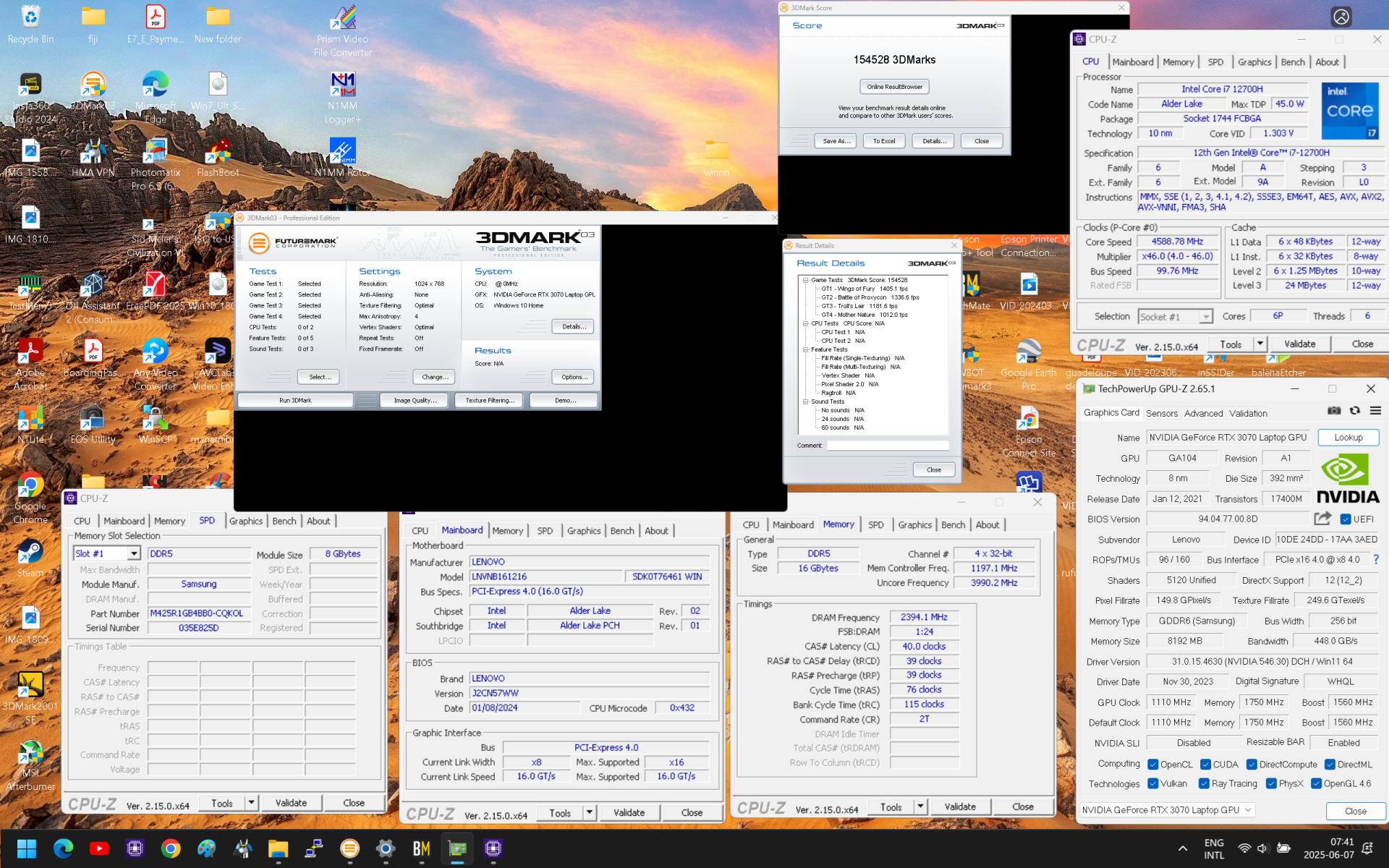Click To Excel in 3DMark Score window
The image size is (1389, 868).
883,141
